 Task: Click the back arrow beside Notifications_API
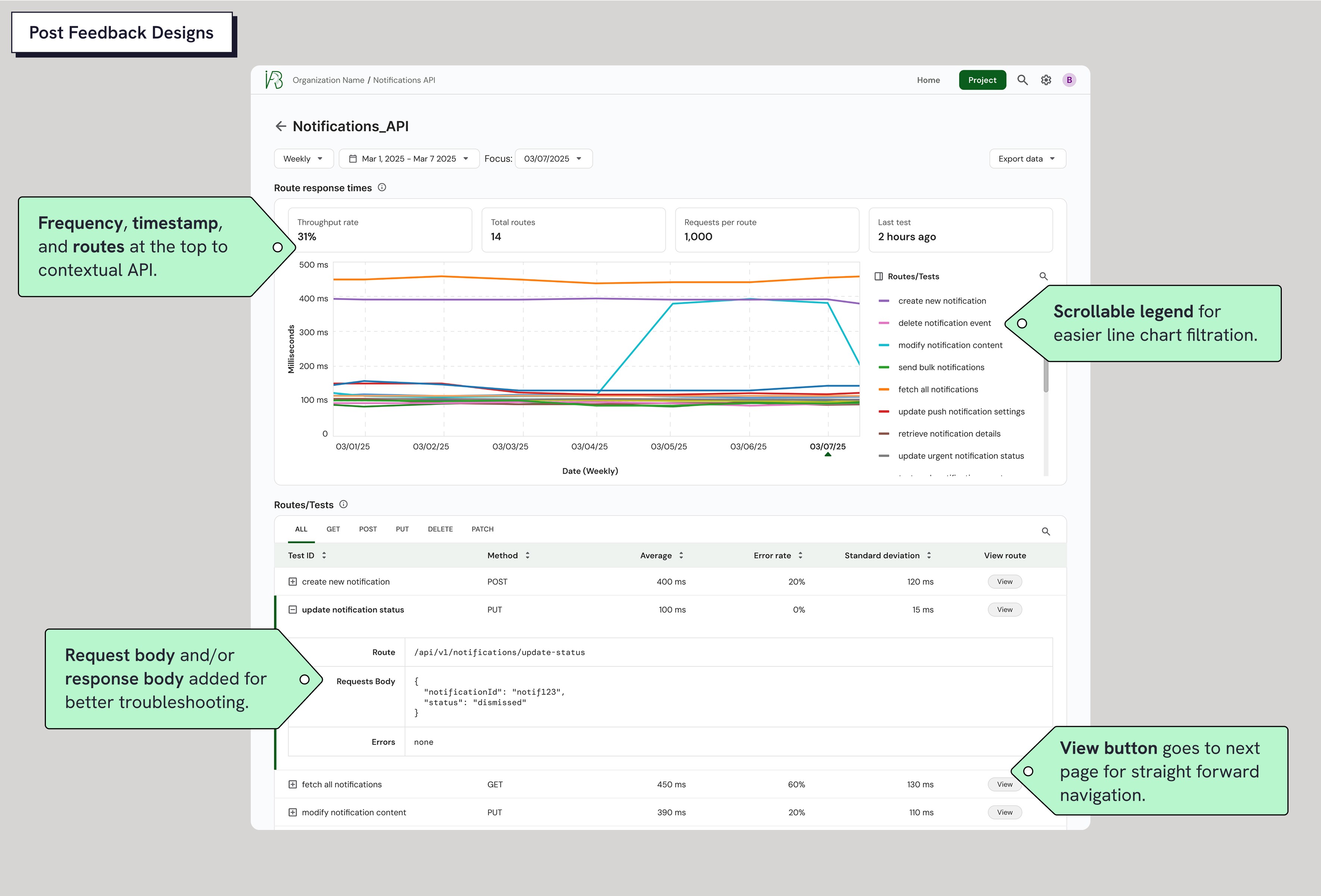[x=280, y=126]
